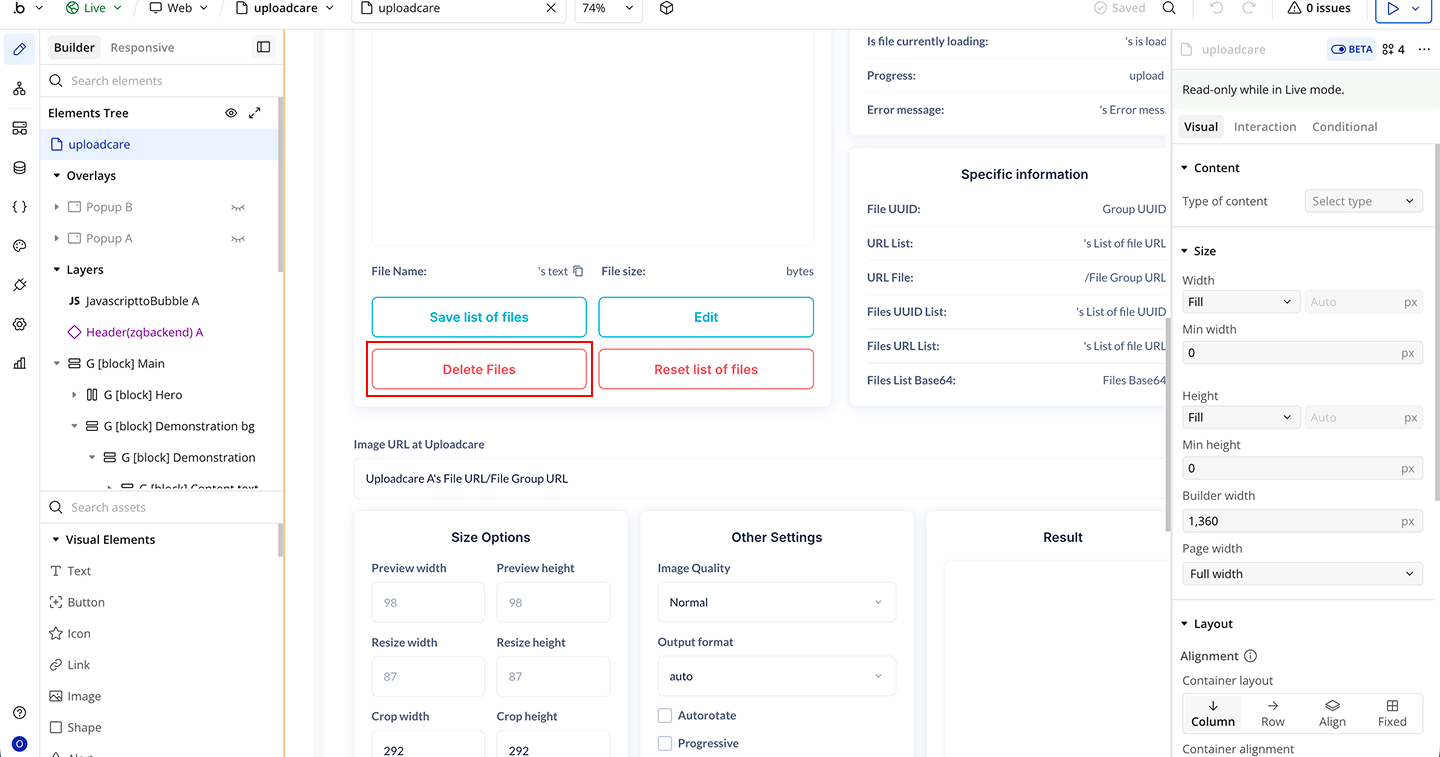Open the Styles palette icon
This screenshot has height=757, width=1440.
[x=19, y=246]
